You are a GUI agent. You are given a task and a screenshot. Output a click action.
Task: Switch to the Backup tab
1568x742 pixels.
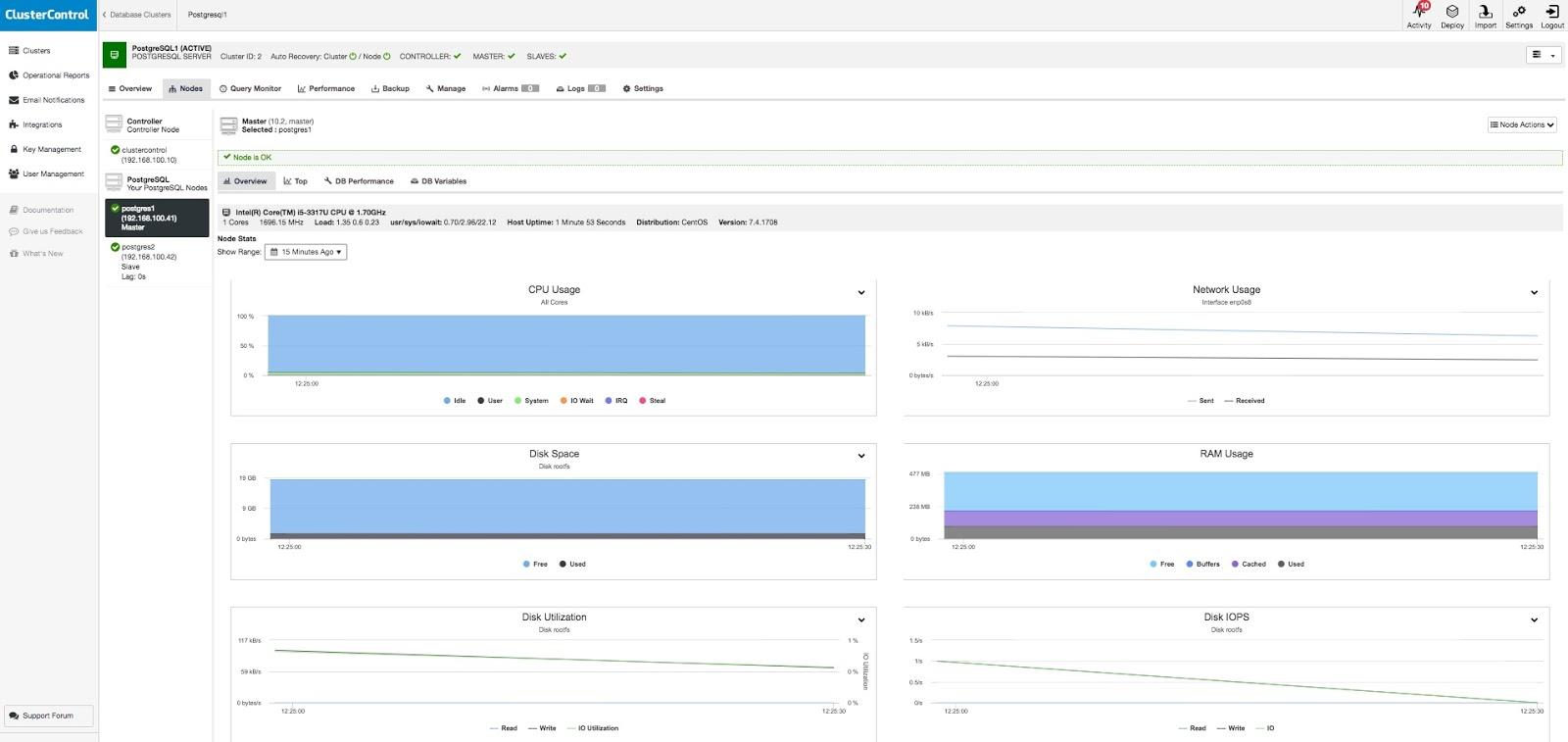(x=390, y=88)
